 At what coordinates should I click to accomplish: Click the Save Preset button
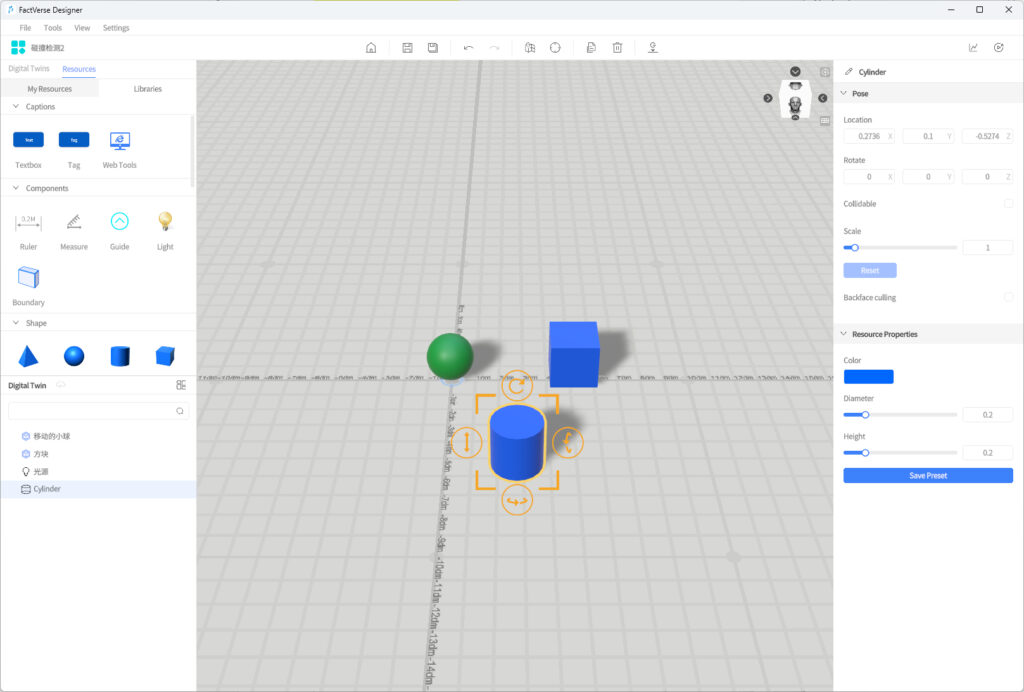pyautogui.click(x=928, y=475)
